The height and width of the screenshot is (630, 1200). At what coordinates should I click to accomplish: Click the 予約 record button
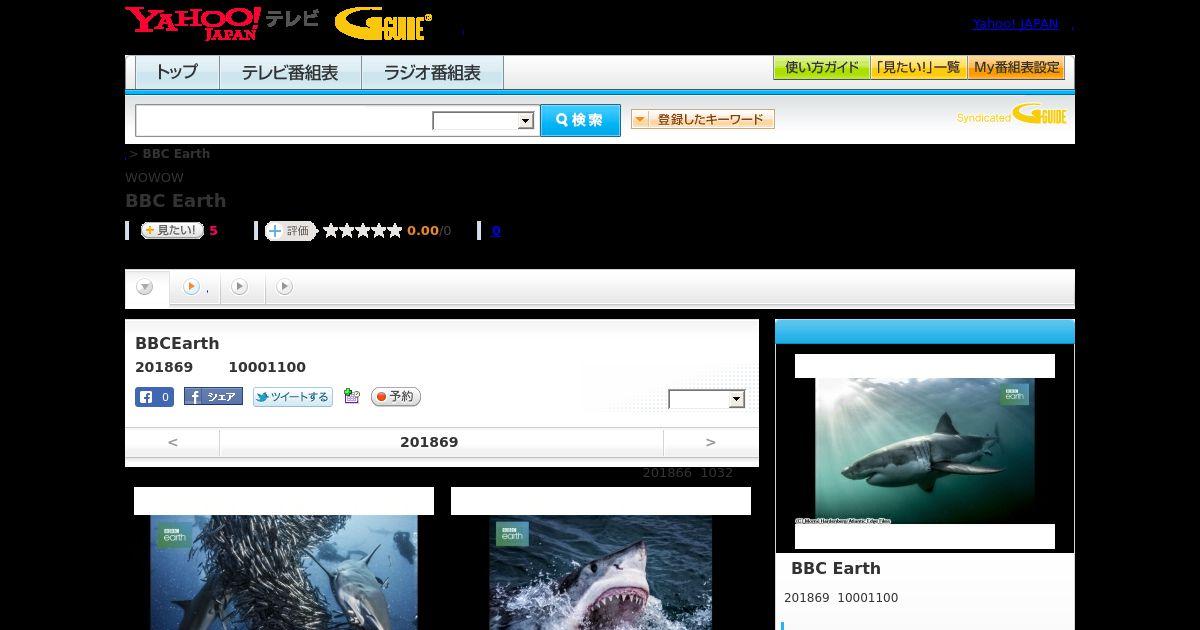tap(396, 397)
